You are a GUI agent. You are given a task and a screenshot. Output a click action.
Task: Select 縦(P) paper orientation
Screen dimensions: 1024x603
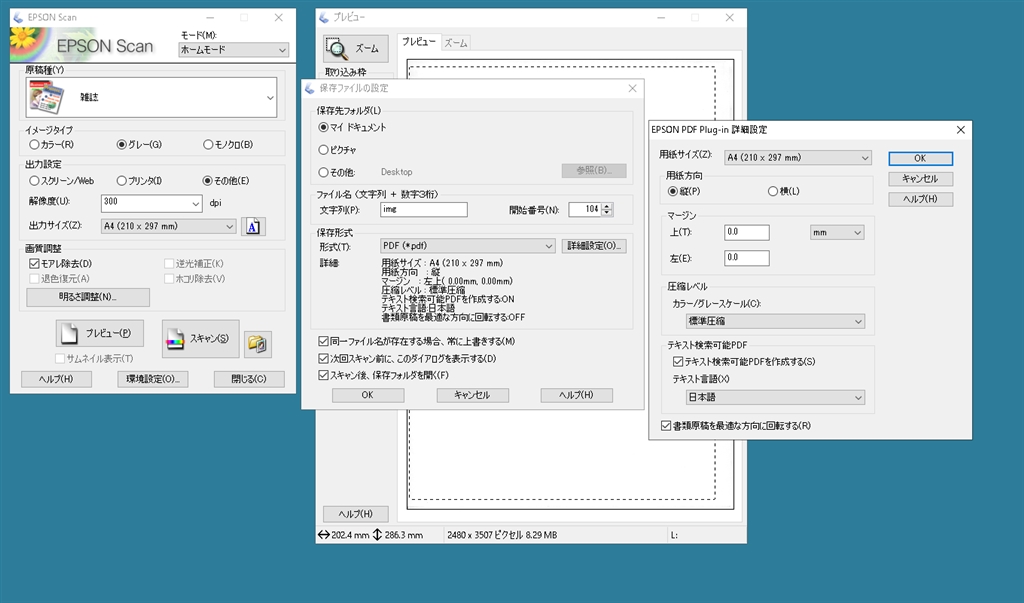coord(684,191)
